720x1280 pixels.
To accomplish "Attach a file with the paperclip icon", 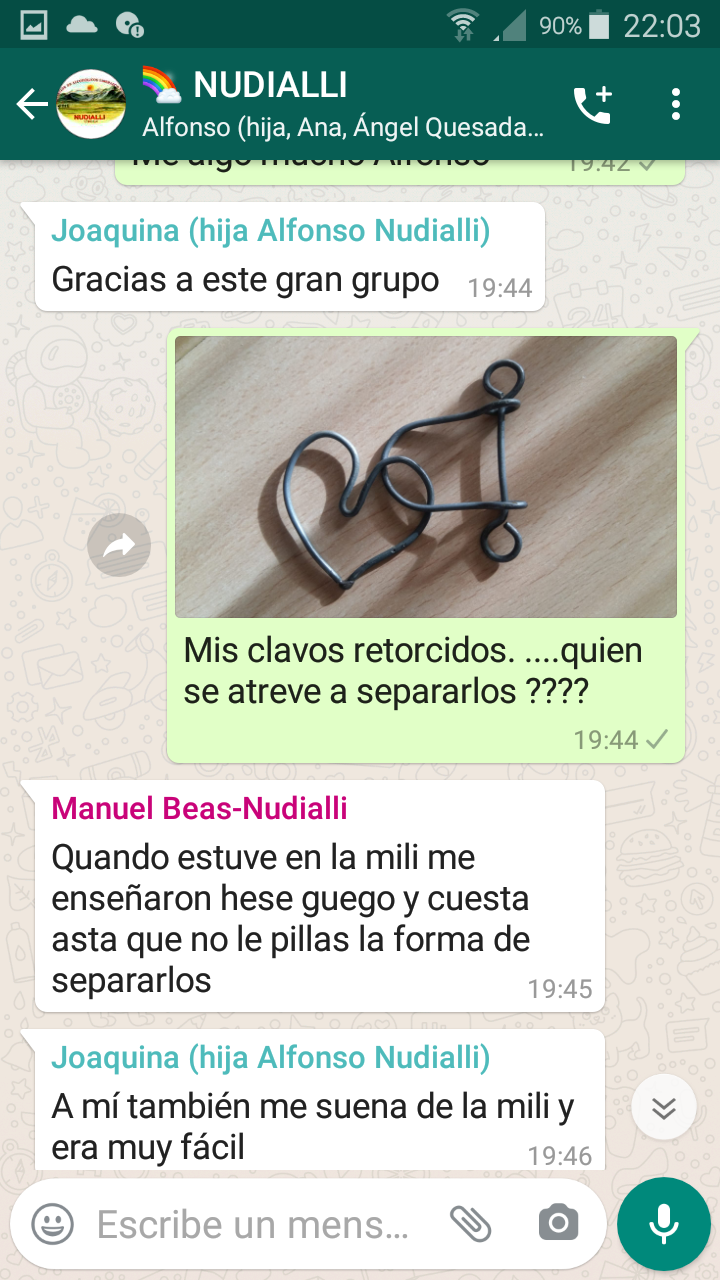I will (x=471, y=1223).
